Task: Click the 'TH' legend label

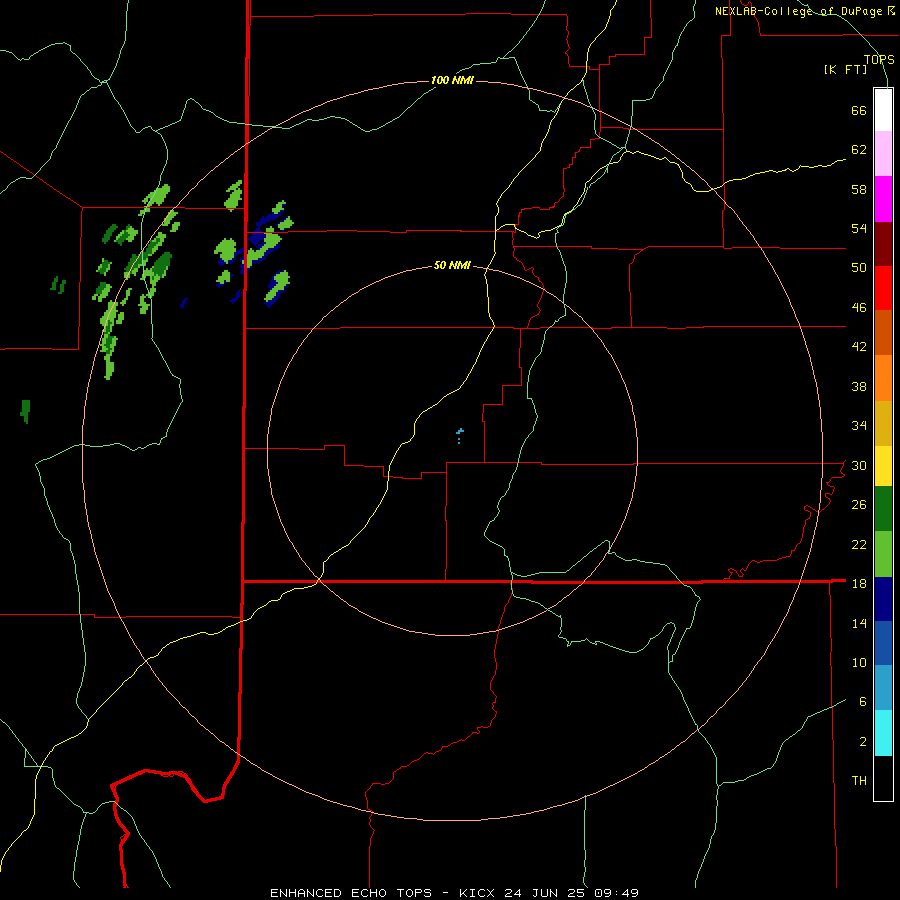Action: (859, 781)
